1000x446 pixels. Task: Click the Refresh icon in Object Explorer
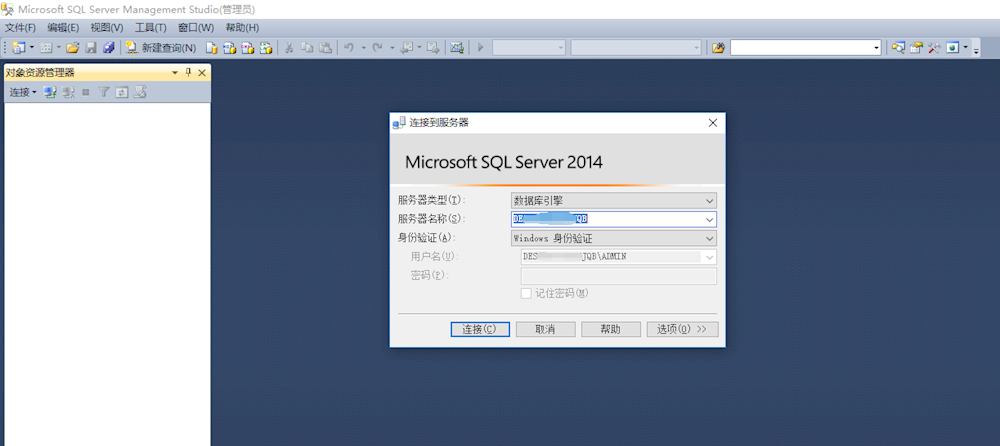[121, 93]
